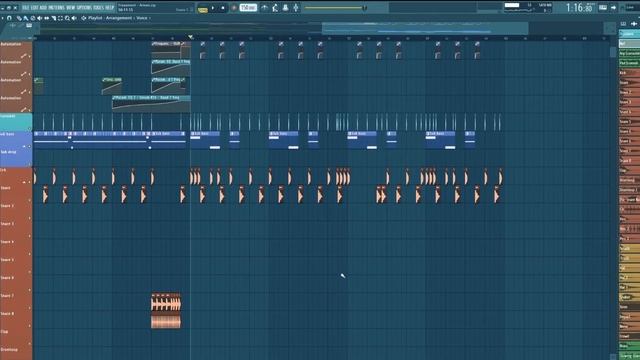Click the Play button in transport
640x360 pixels.
pyautogui.click(x=213, y=8)
